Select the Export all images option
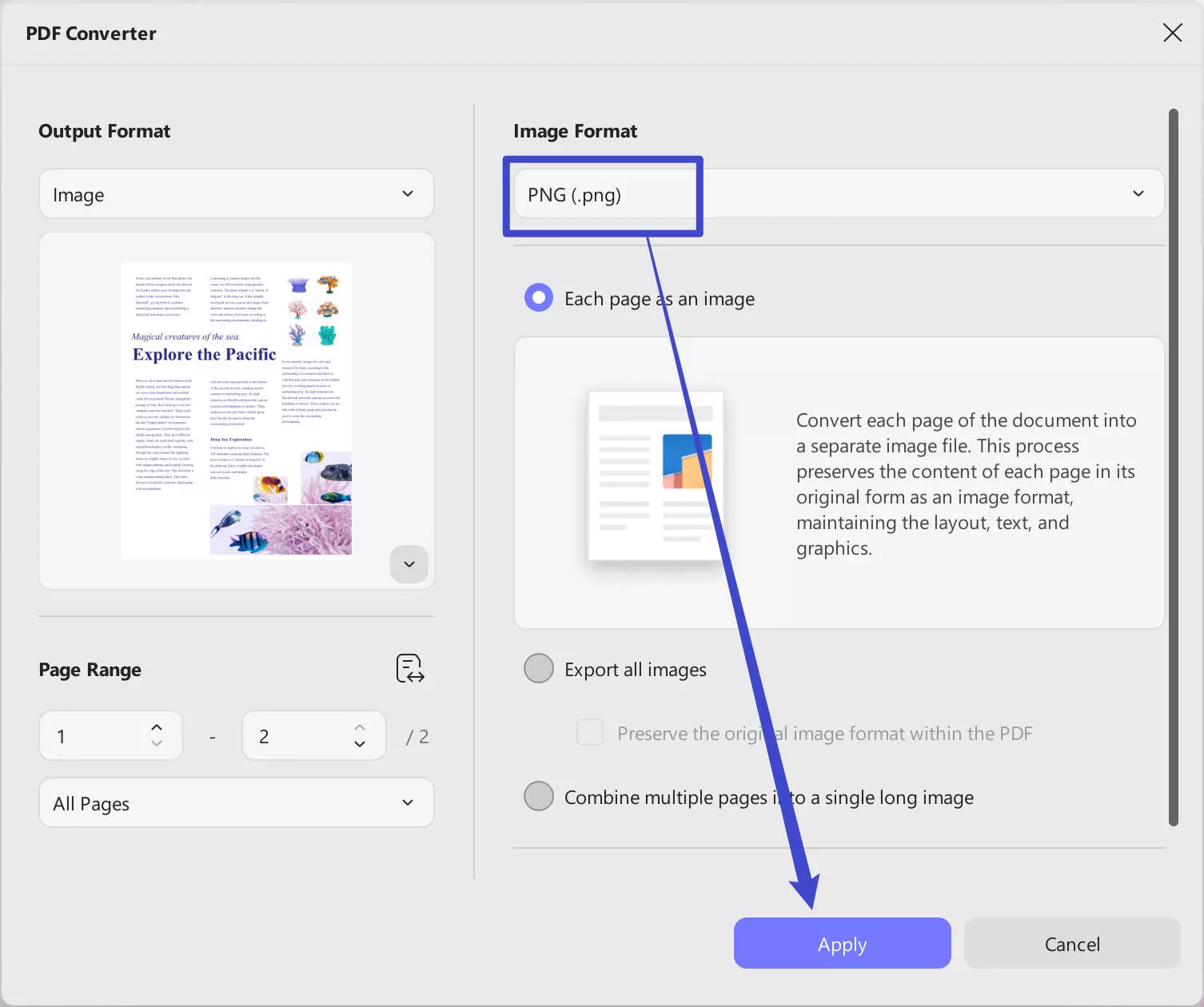Viewport: 1204px width, 1007px height. pyautogui.click(x=538, y=668)
